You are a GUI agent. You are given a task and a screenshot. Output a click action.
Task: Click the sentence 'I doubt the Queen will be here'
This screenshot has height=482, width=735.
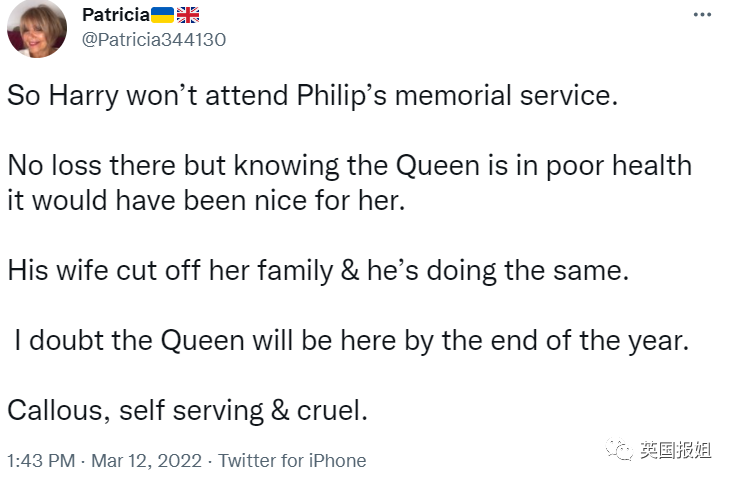tap(351, 340)
